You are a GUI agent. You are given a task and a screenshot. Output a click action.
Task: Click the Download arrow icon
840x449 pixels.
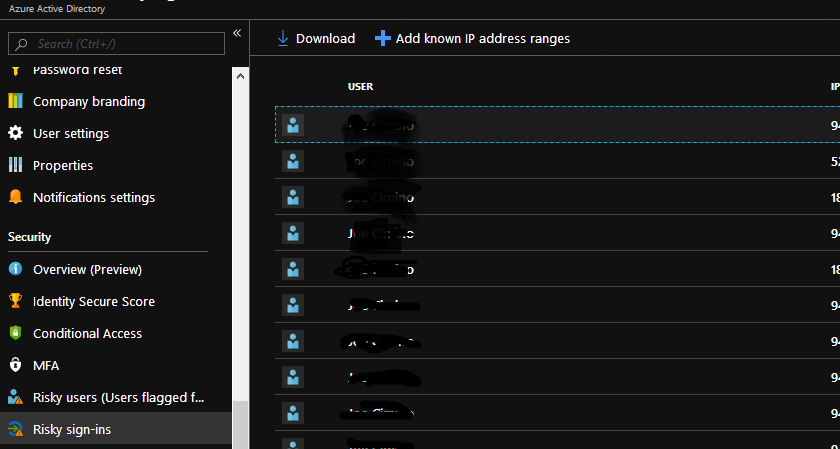[282, 39]
